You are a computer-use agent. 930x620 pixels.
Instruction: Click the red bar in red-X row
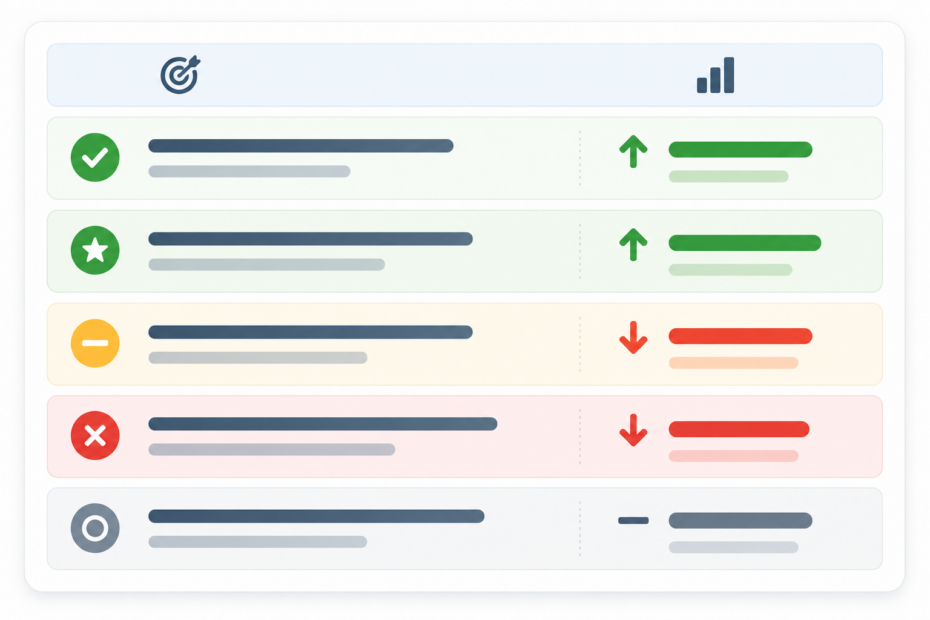pyautogui.click(x=738, y=429)
